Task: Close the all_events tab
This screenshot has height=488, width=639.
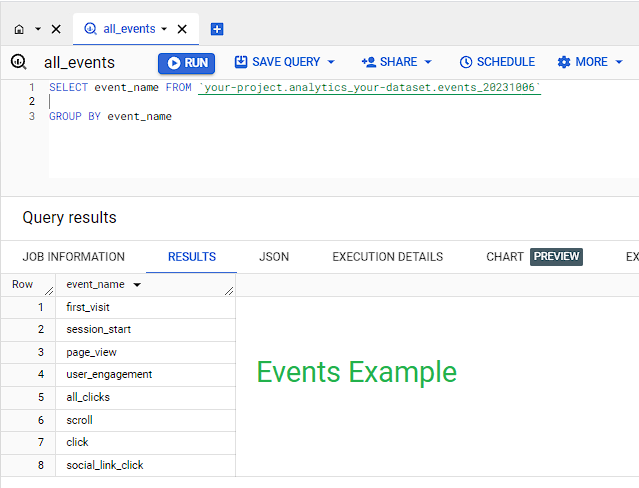Action: click(x=182, y=29)
